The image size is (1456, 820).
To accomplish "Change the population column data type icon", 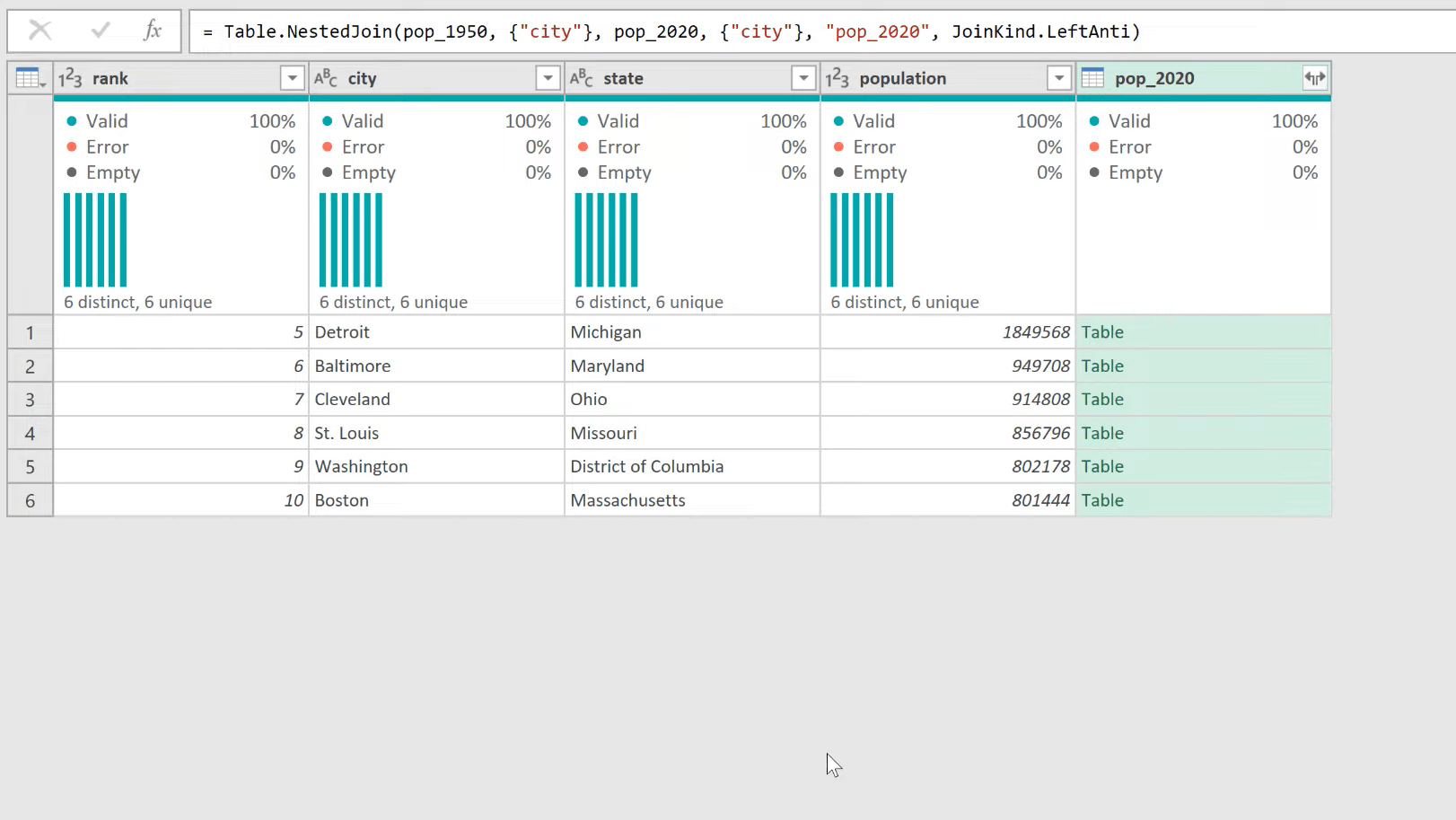I will point(837,78).
